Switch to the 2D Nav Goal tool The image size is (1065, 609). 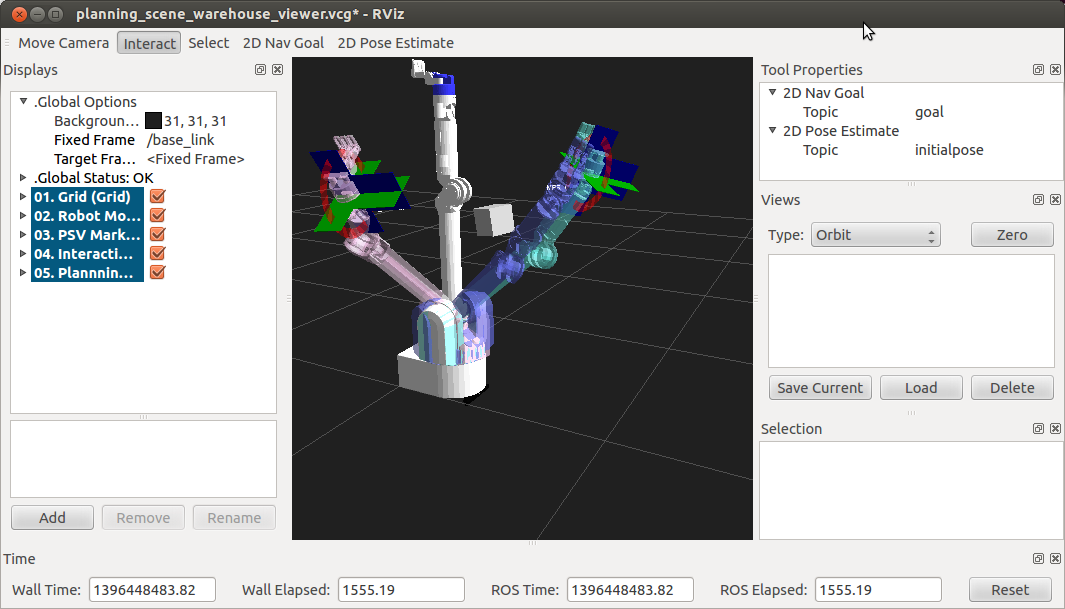283,43
